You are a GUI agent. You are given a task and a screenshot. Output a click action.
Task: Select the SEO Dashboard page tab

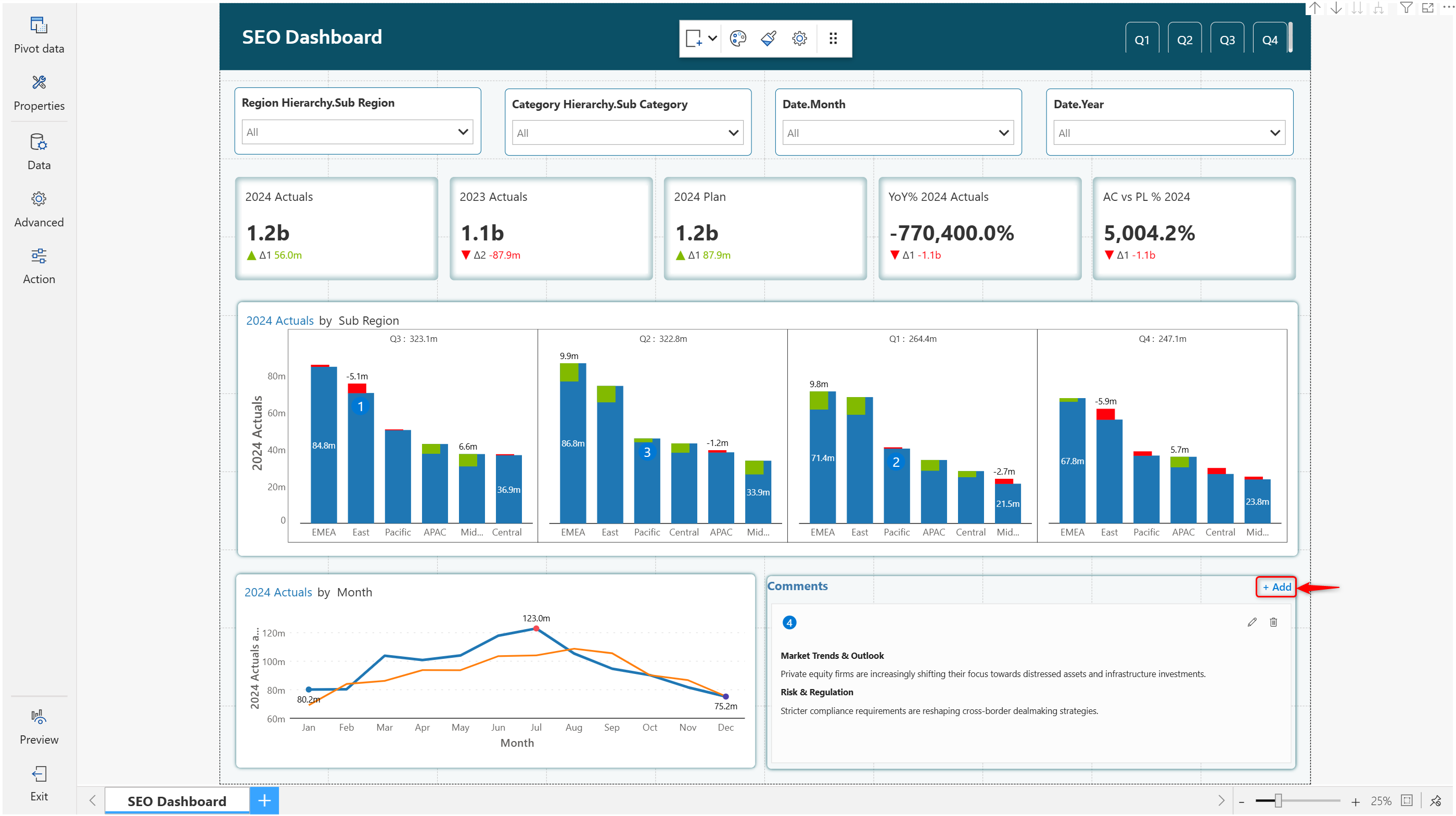(x=176, y=801)
